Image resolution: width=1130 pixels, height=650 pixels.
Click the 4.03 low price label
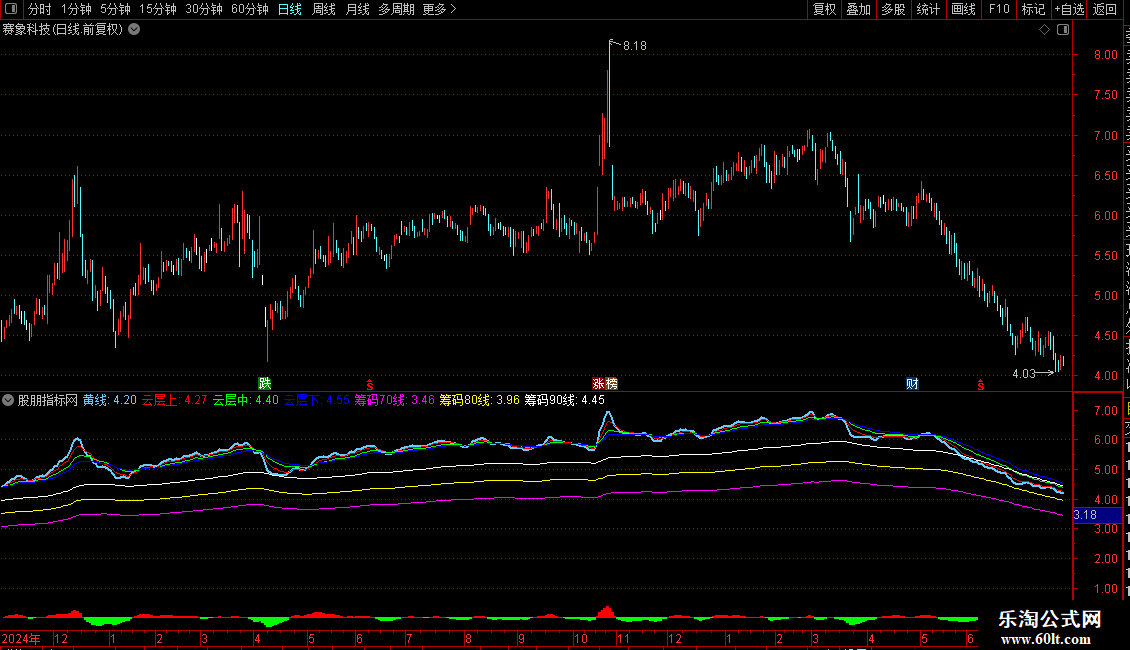pos(1023,373)
